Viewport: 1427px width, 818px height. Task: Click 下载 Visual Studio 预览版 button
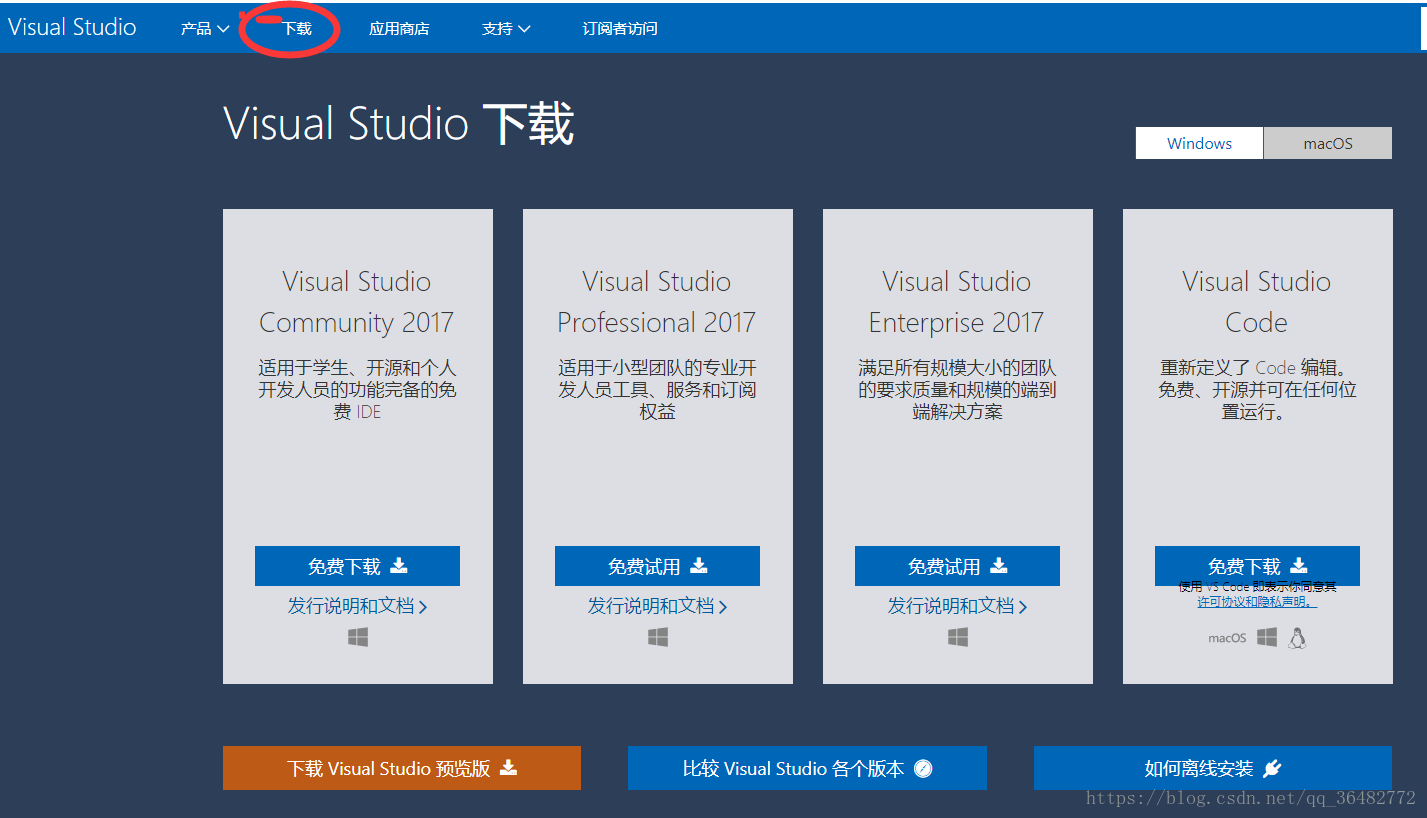[x=402, y=768]
